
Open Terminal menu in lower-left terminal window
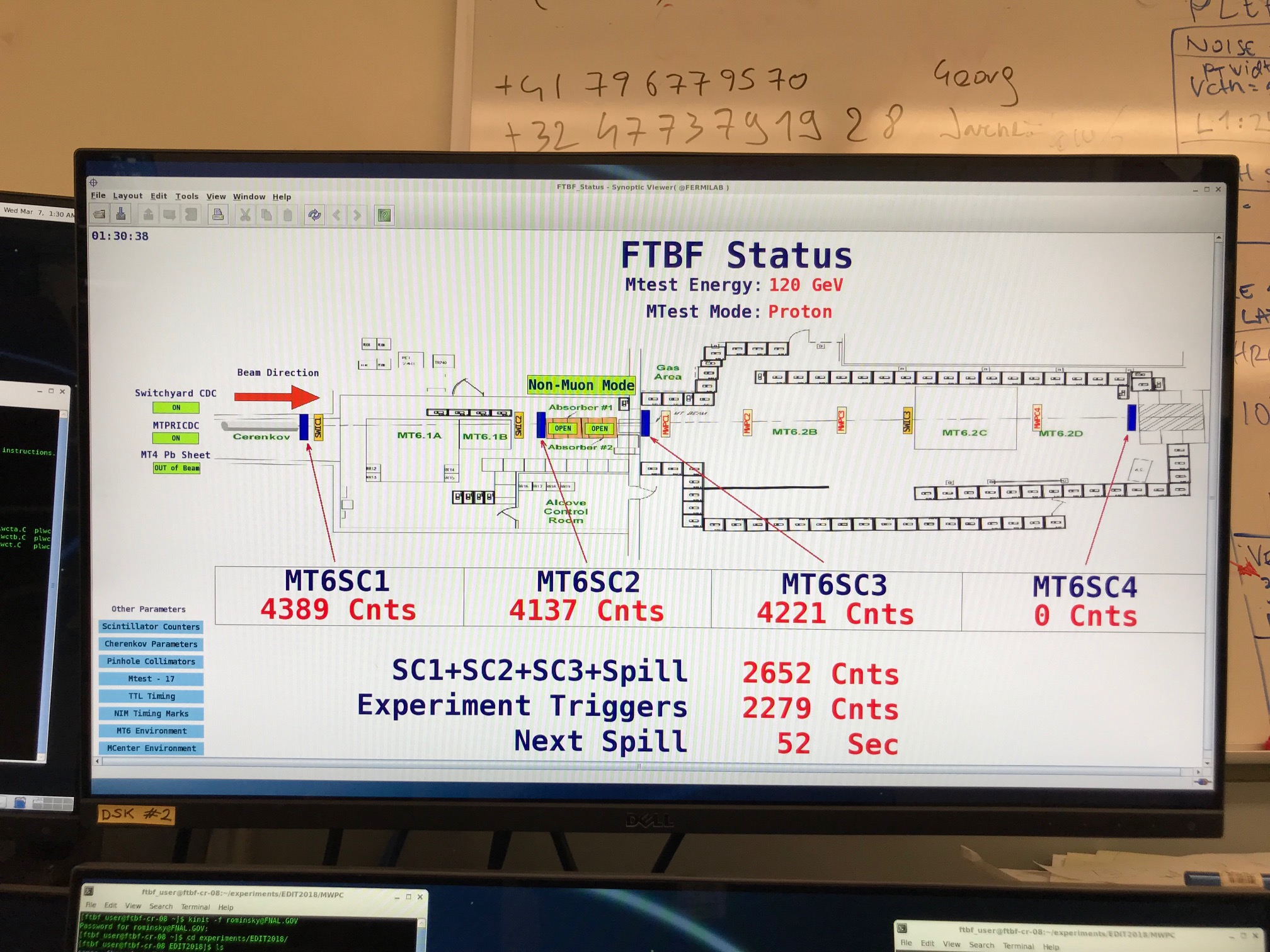[x=195, y=907]
